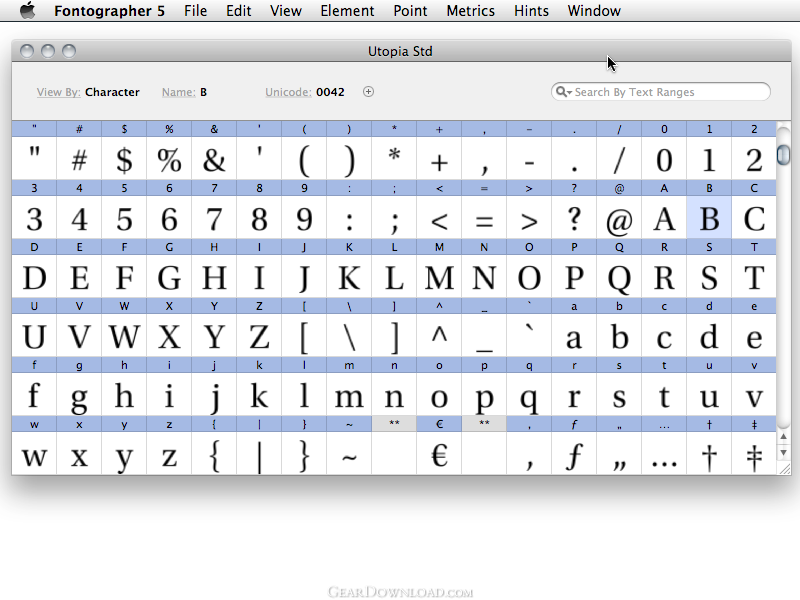Viewport: 800px width, 600px height.
Task: Select the glyph cell for lowercase m
Action: [349, 395]
